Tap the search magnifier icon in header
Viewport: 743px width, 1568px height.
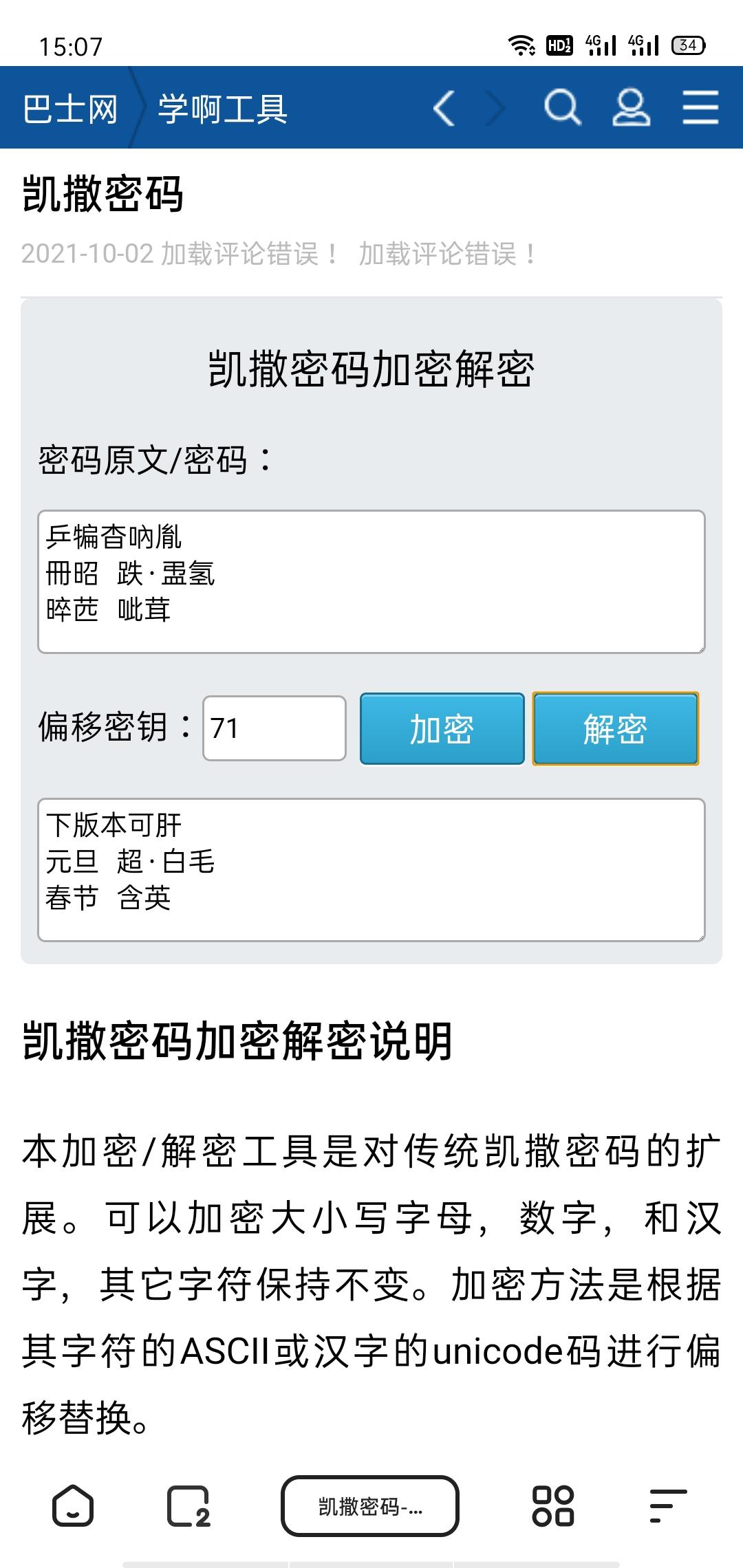[563, 108]
